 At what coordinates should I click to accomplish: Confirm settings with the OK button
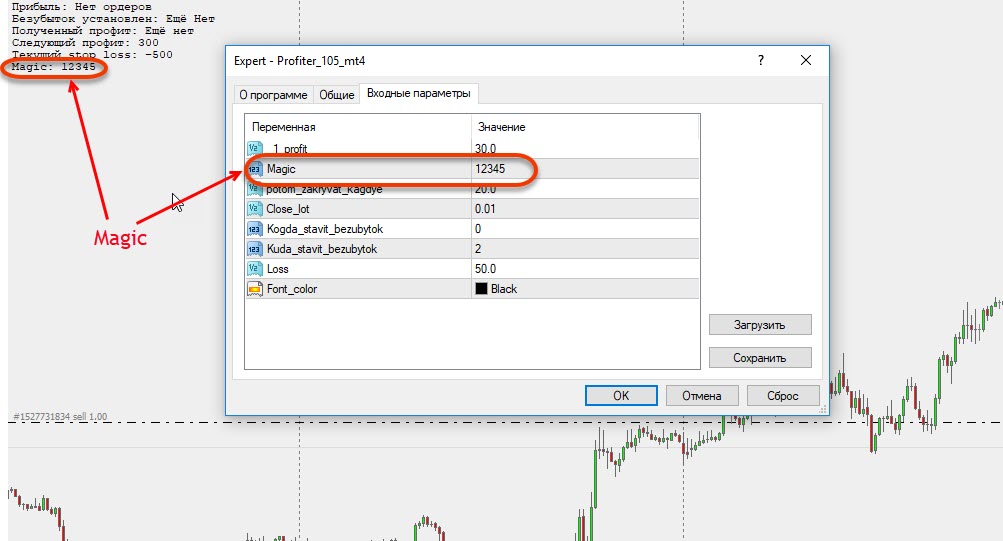click(621, 395)
